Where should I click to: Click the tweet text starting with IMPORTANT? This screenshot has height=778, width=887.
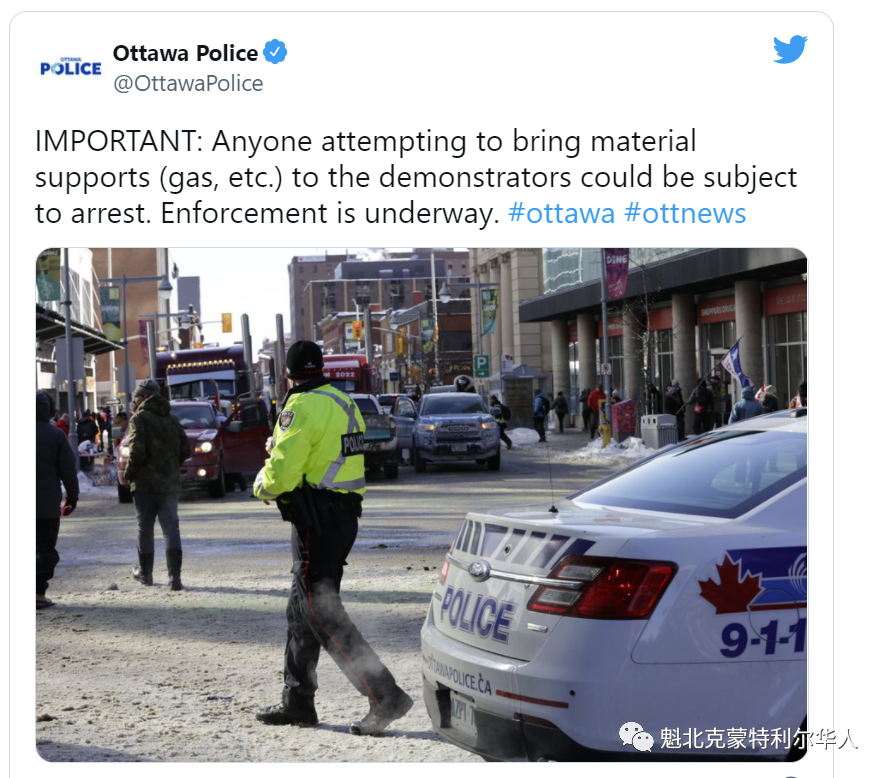point(416,177)
